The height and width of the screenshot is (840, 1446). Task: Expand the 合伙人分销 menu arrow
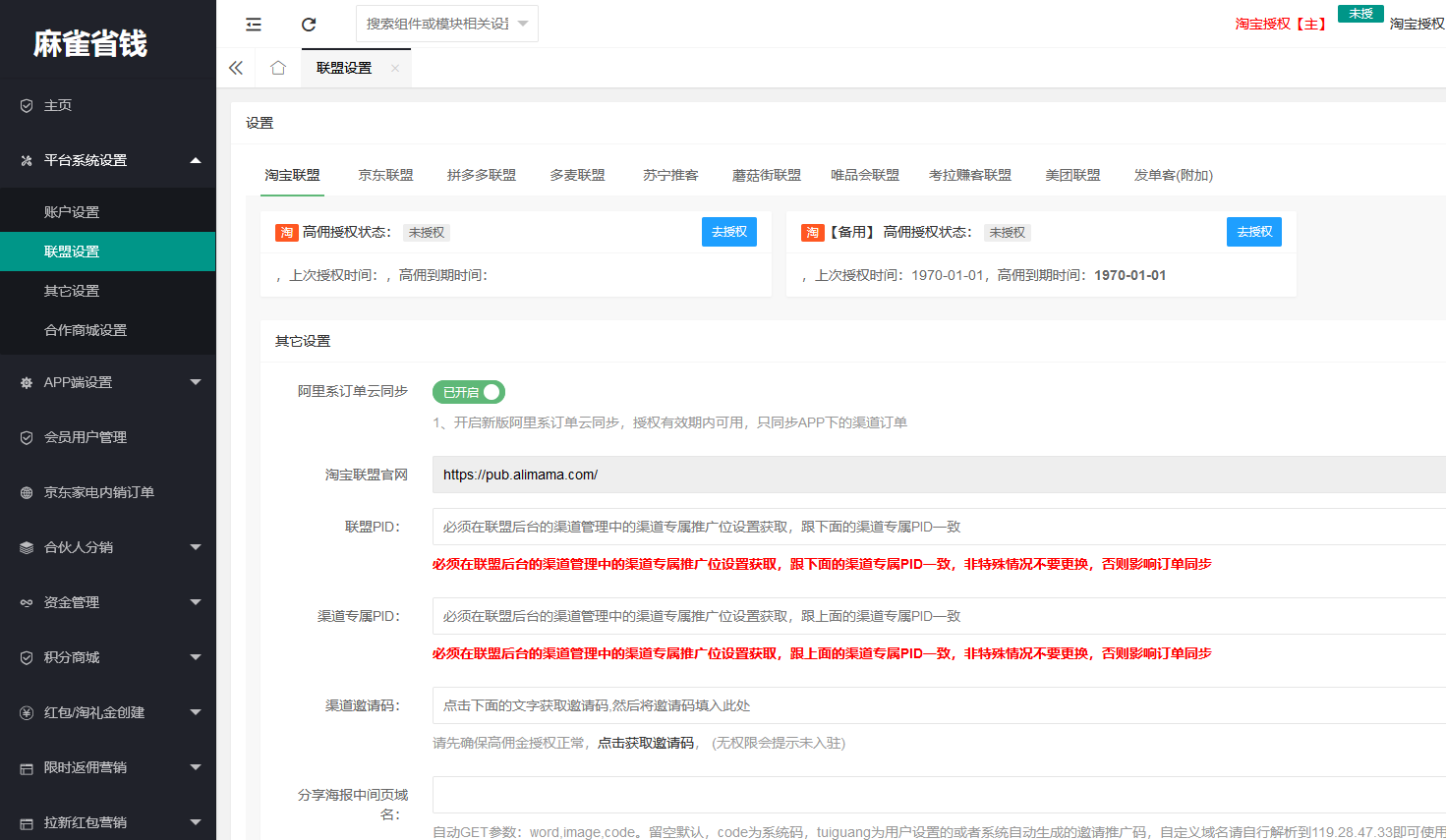(196, 547)
